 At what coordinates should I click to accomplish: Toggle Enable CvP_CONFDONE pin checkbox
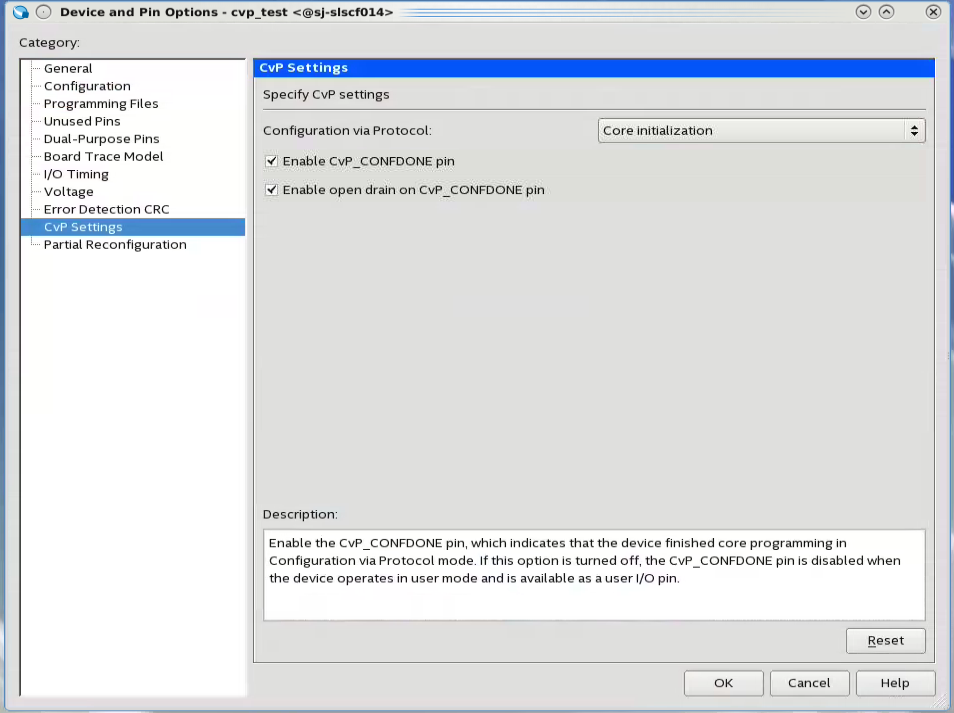271,161
